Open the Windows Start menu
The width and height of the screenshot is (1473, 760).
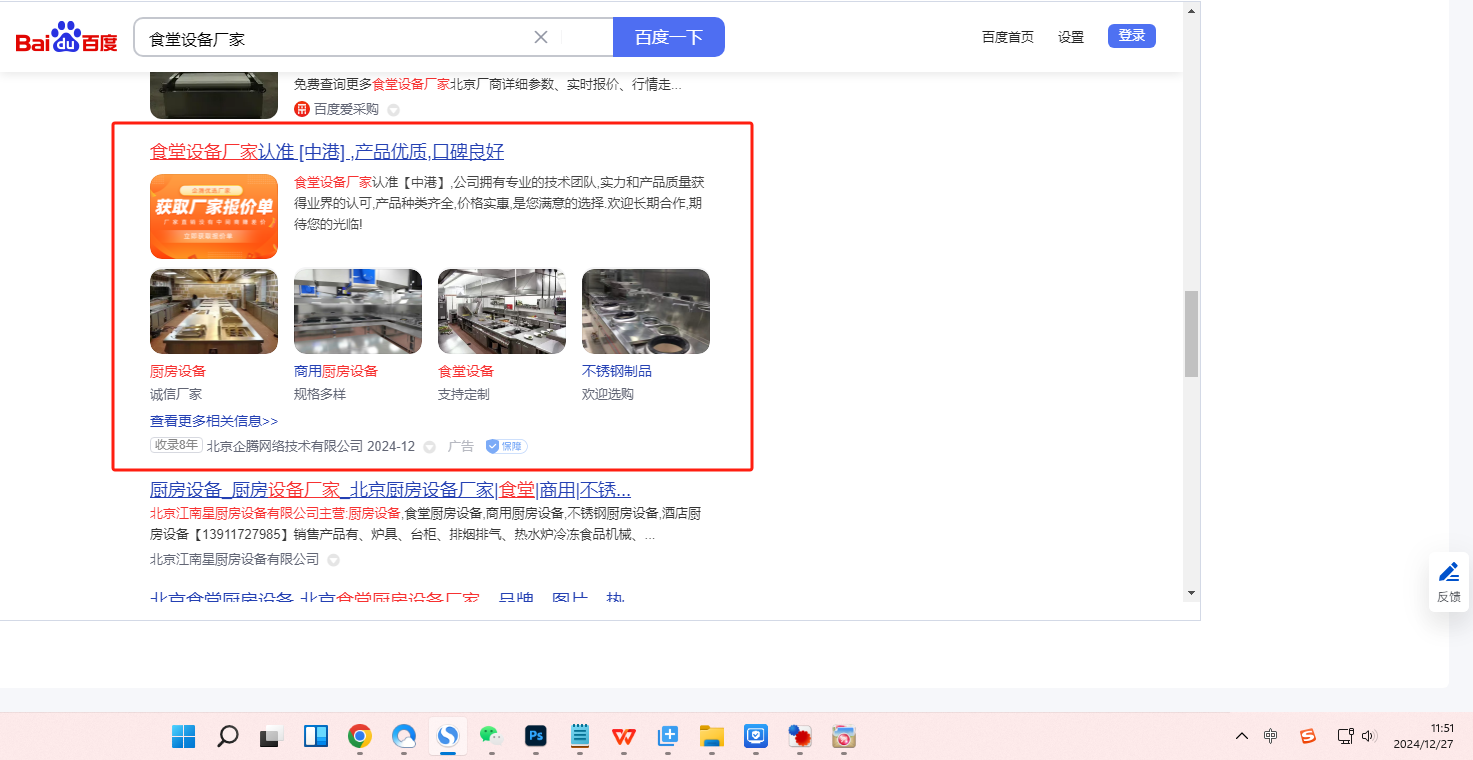click(x=184, y=737)
